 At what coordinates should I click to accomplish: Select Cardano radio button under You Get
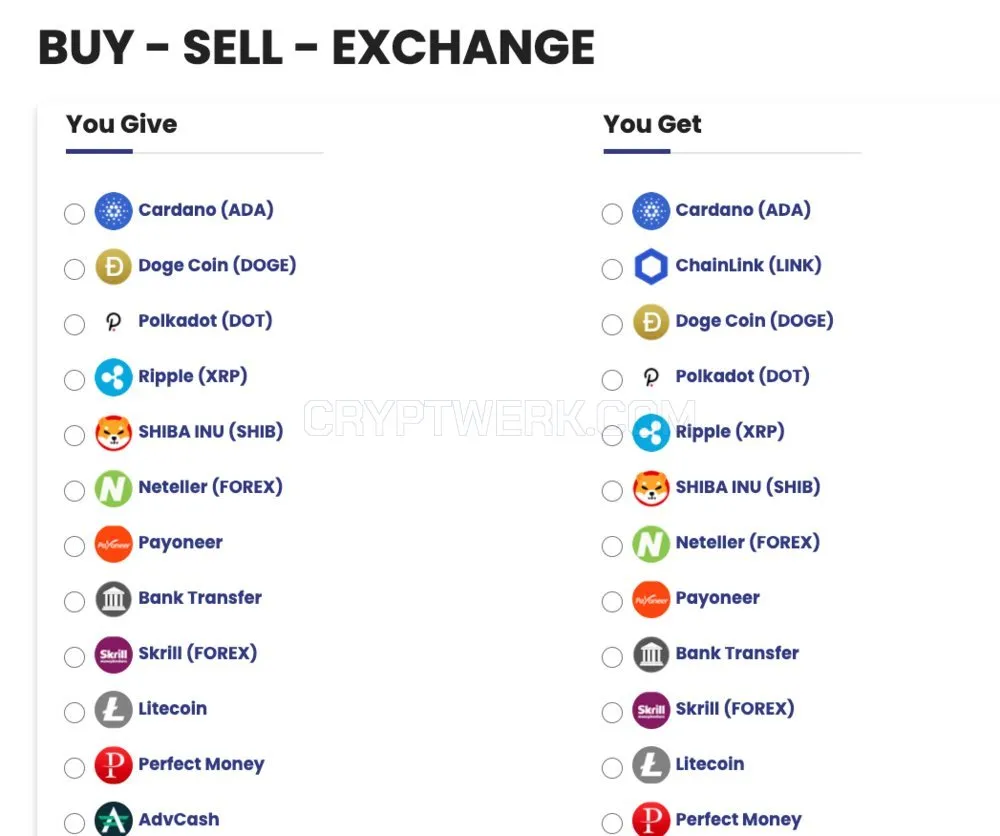click(x=612, y=214)
